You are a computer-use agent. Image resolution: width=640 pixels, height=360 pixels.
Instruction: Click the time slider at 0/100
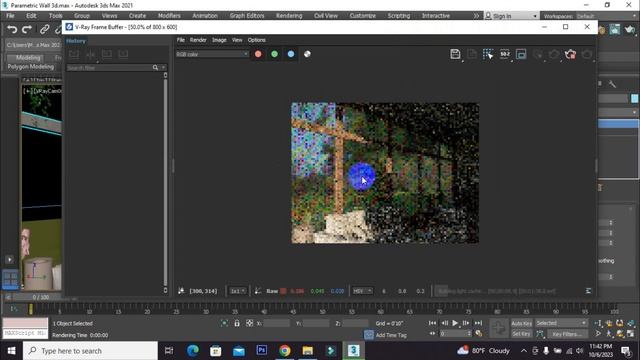click(40, 297)
